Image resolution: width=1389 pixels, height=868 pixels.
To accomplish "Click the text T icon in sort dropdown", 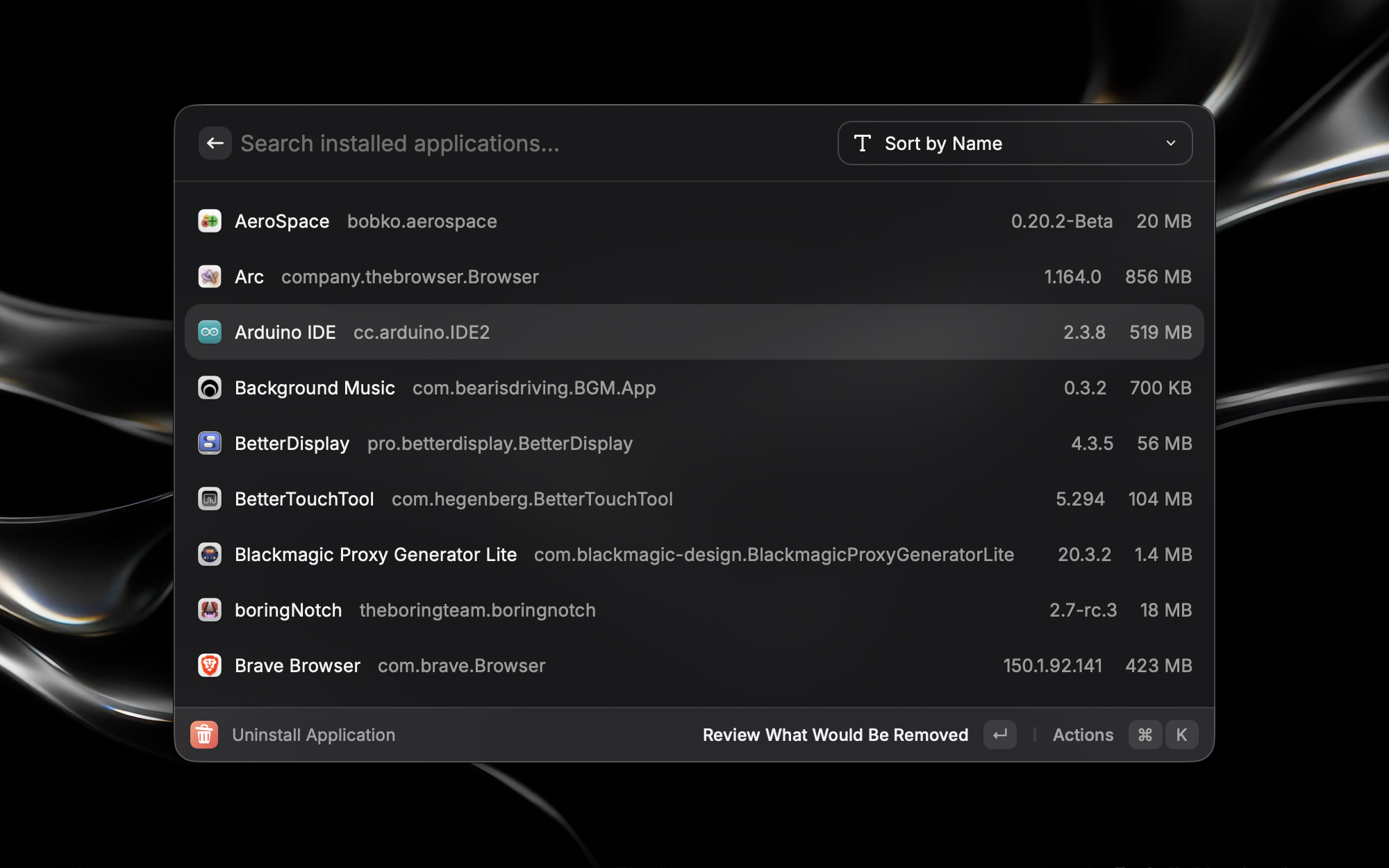I will (863, 143).
